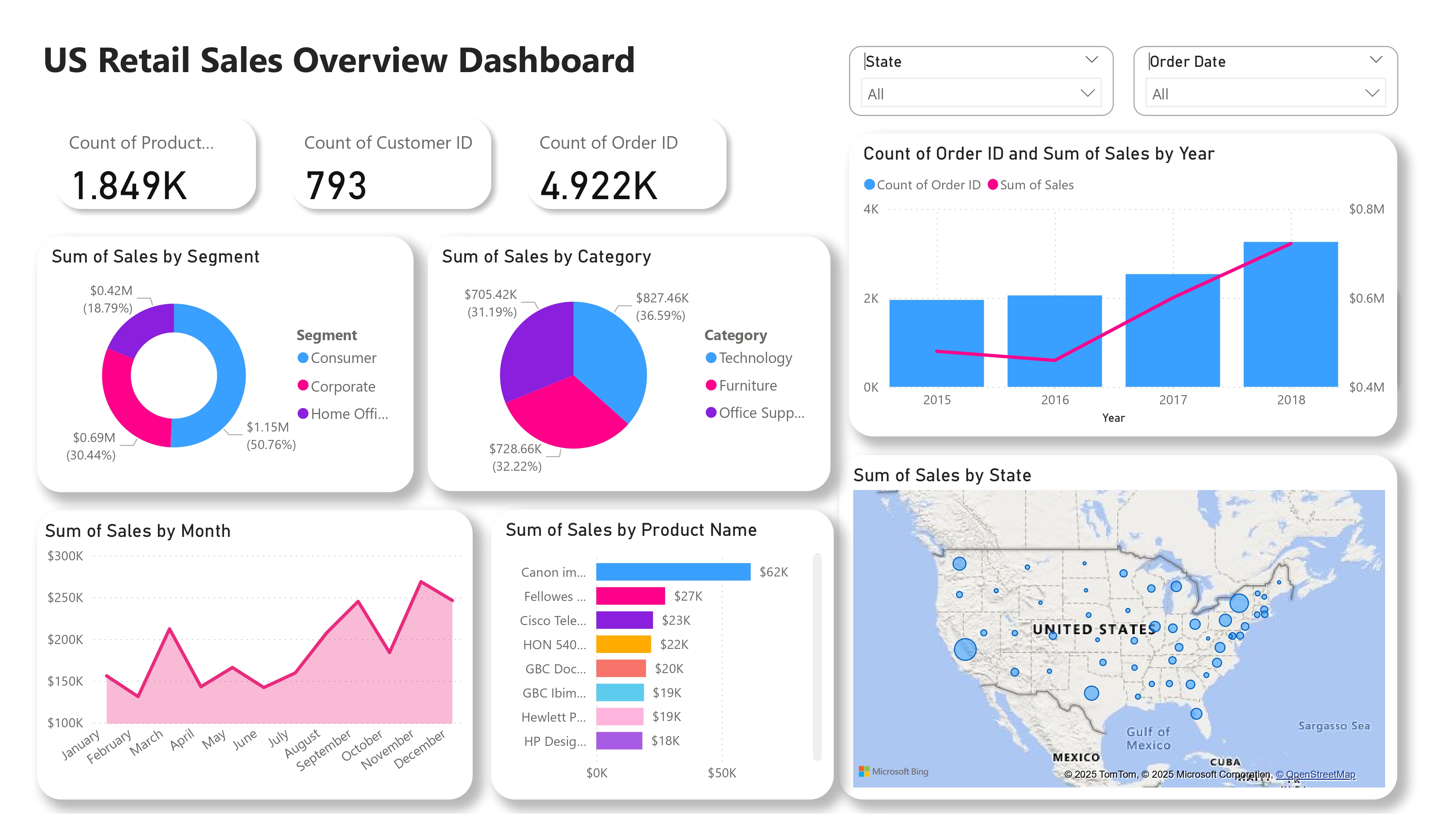This screenshot has width=1453, height=840.
Task: Click the Washington state bubble on map
Action: (x=959, y=563)
